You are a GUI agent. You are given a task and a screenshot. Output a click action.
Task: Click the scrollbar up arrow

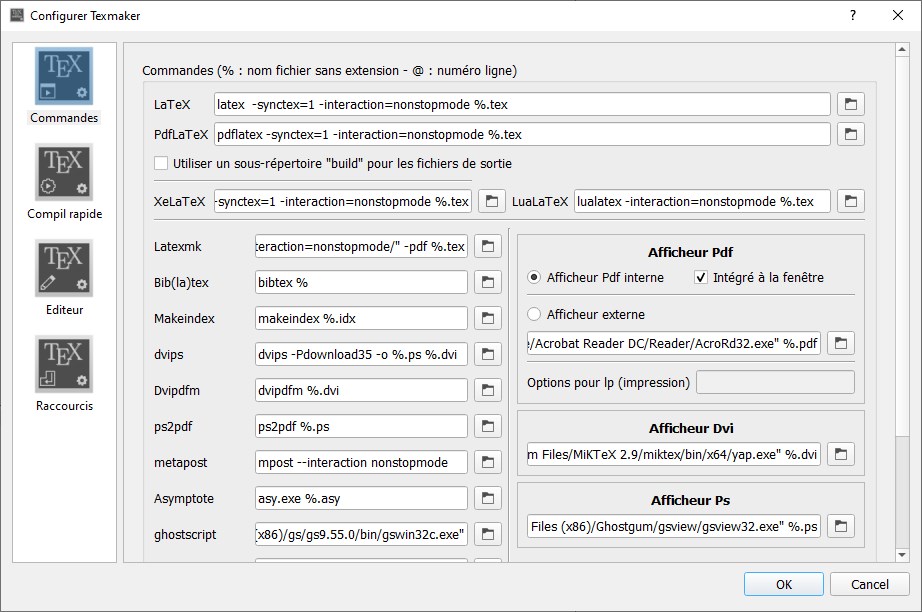902,50
